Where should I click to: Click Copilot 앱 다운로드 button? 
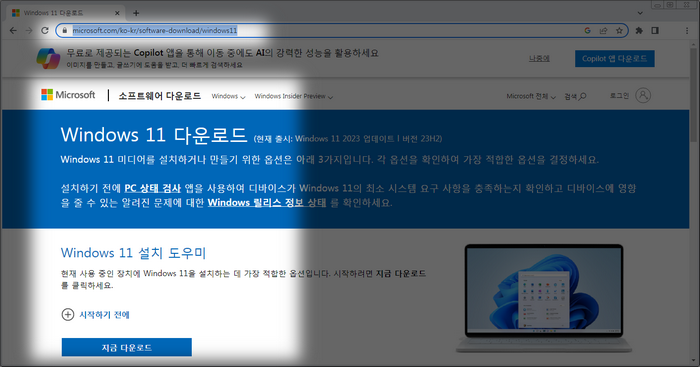click(x=615, y=58)
